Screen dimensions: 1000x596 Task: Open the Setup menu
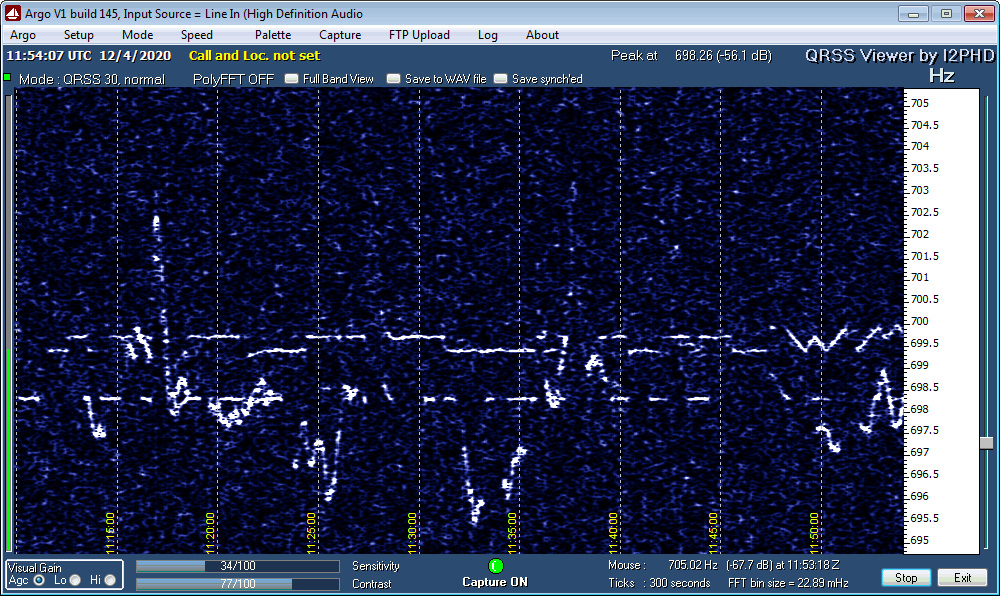tap(78, 35)
